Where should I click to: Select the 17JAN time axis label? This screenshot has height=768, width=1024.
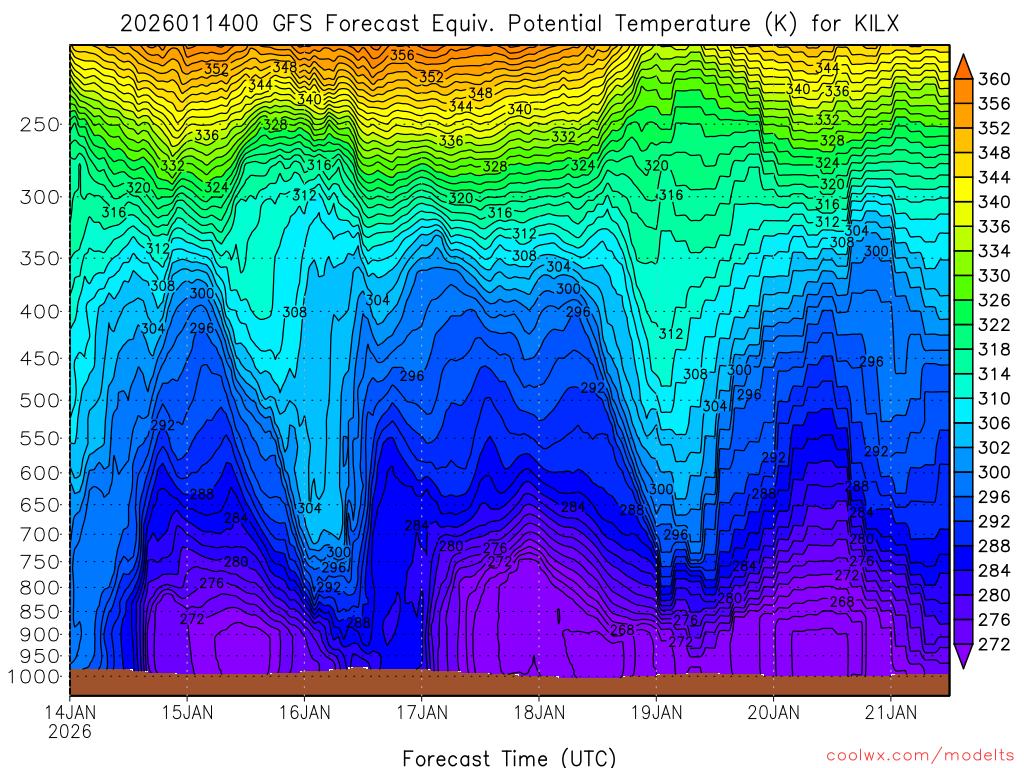422,712
